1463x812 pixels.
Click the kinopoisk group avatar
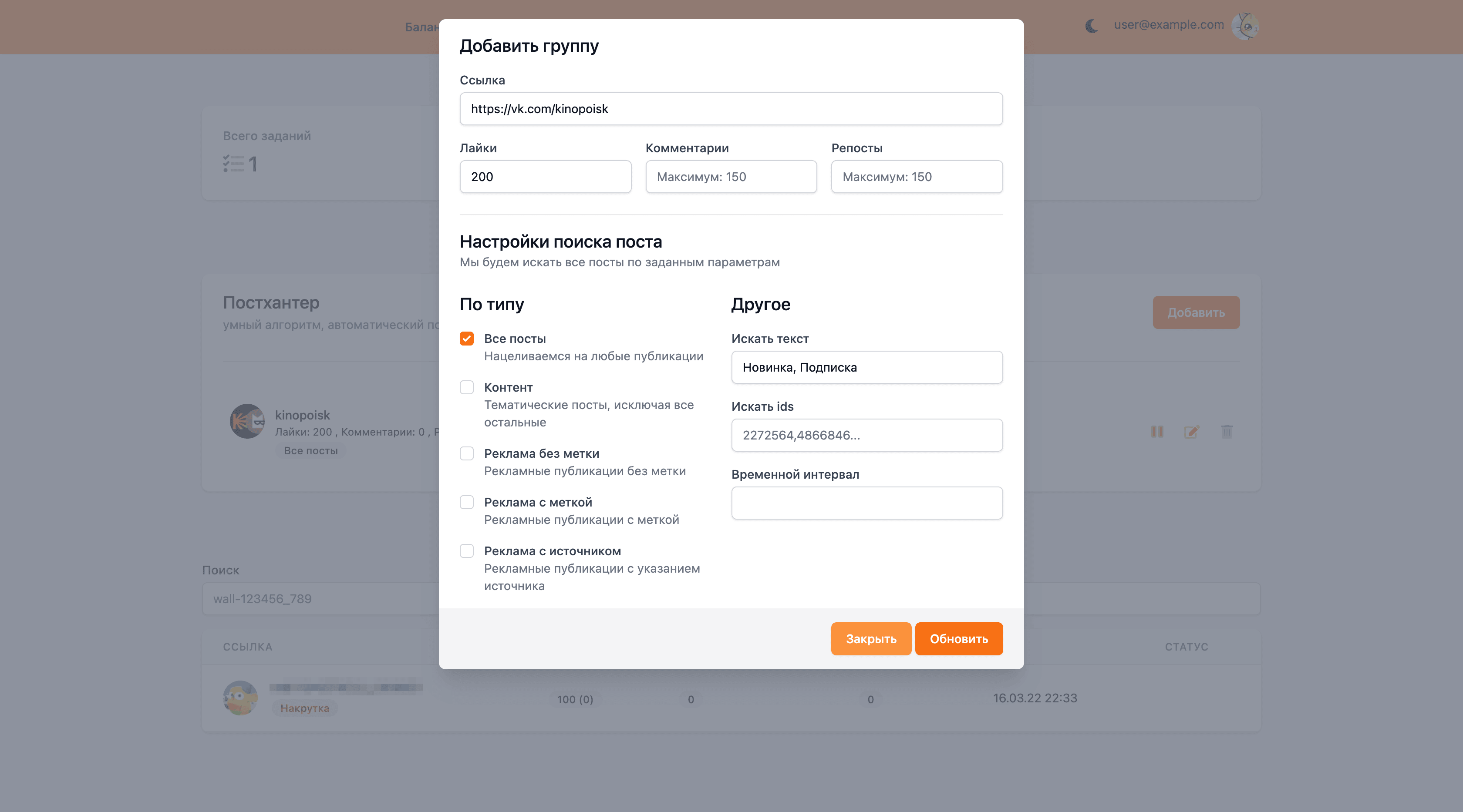pos(247,421)
